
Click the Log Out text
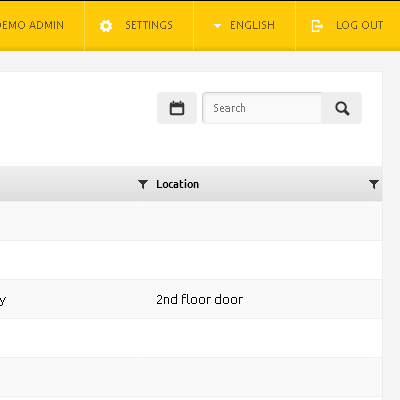click(x=359, y=25)
